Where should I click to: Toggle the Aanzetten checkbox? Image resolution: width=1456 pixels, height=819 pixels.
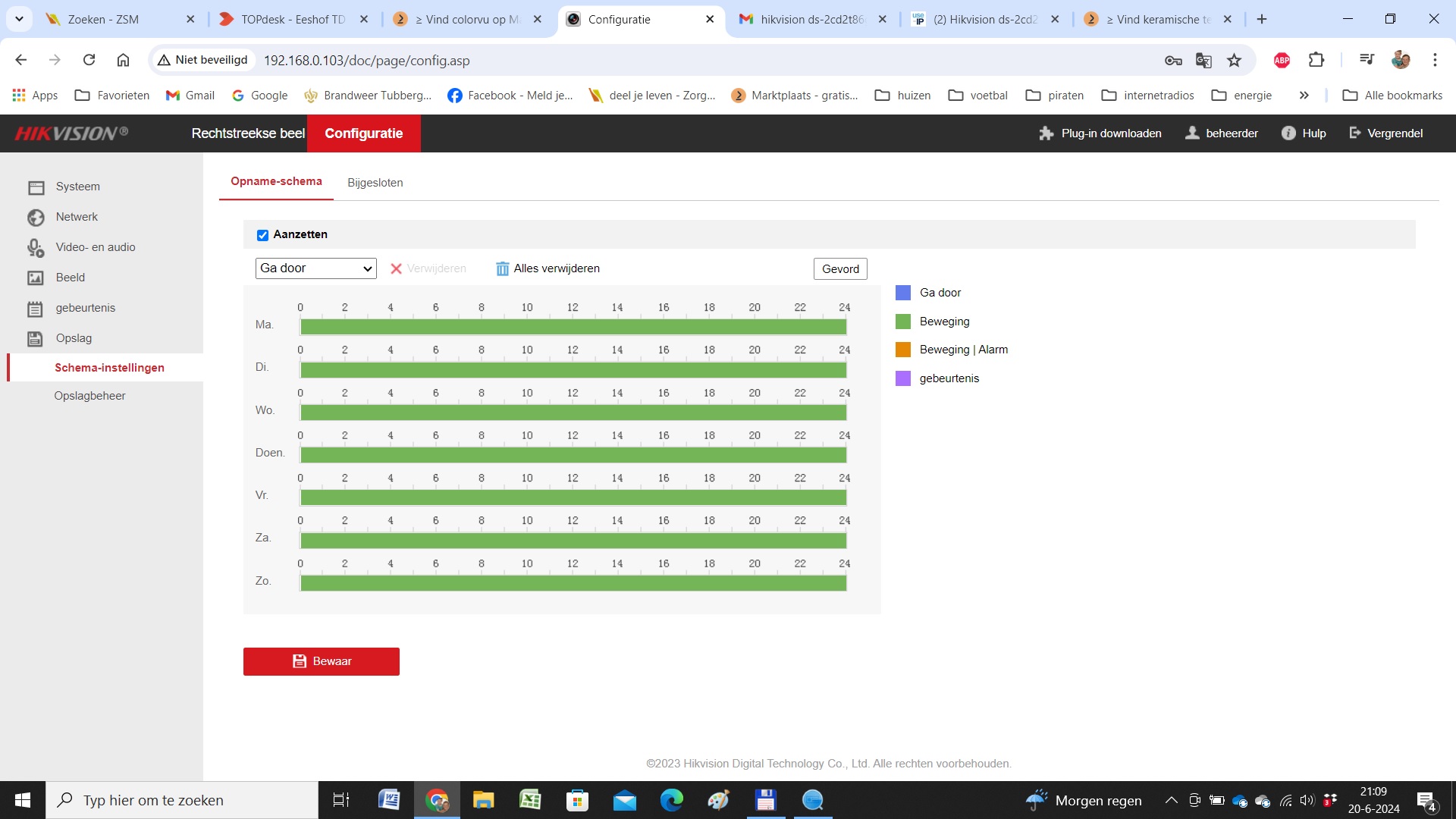coord(262,235)
